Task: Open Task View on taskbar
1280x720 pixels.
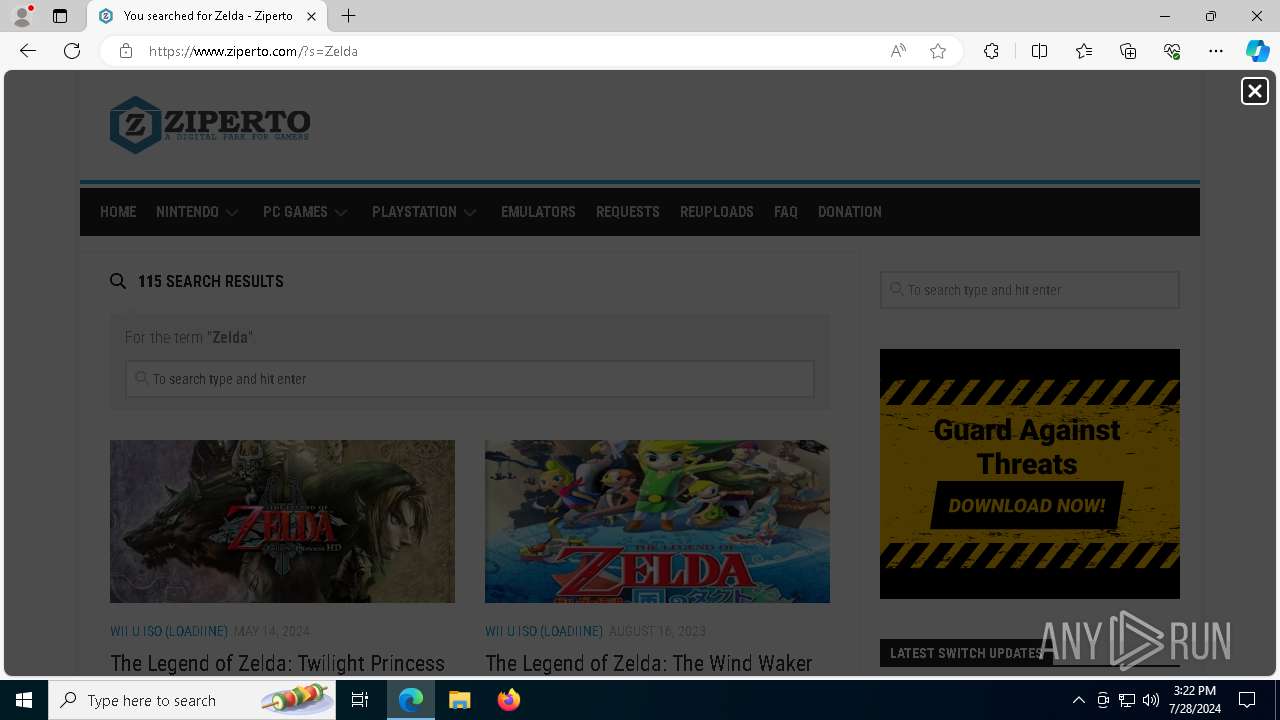Action: coord(360,700)
